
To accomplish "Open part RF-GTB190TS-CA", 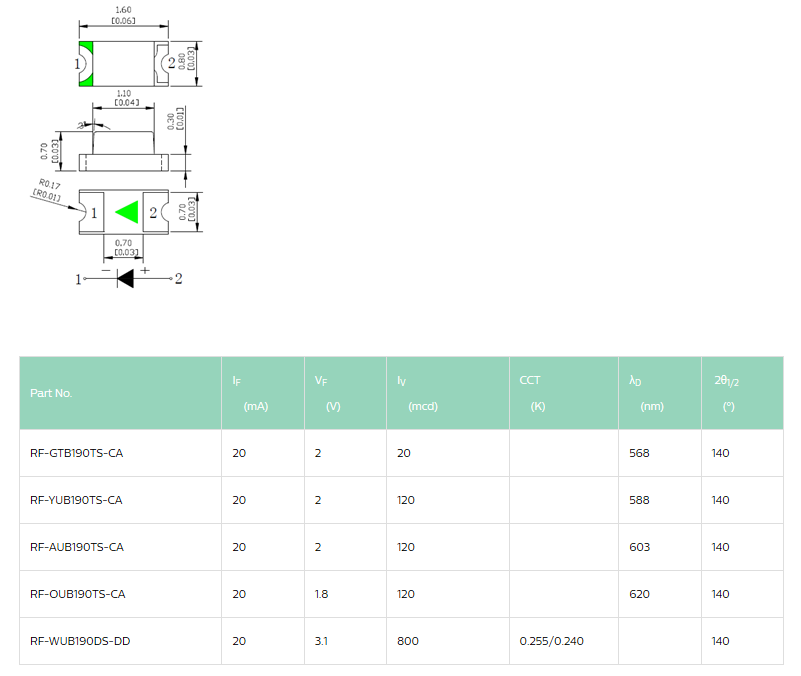I will [x=77, y=453].
